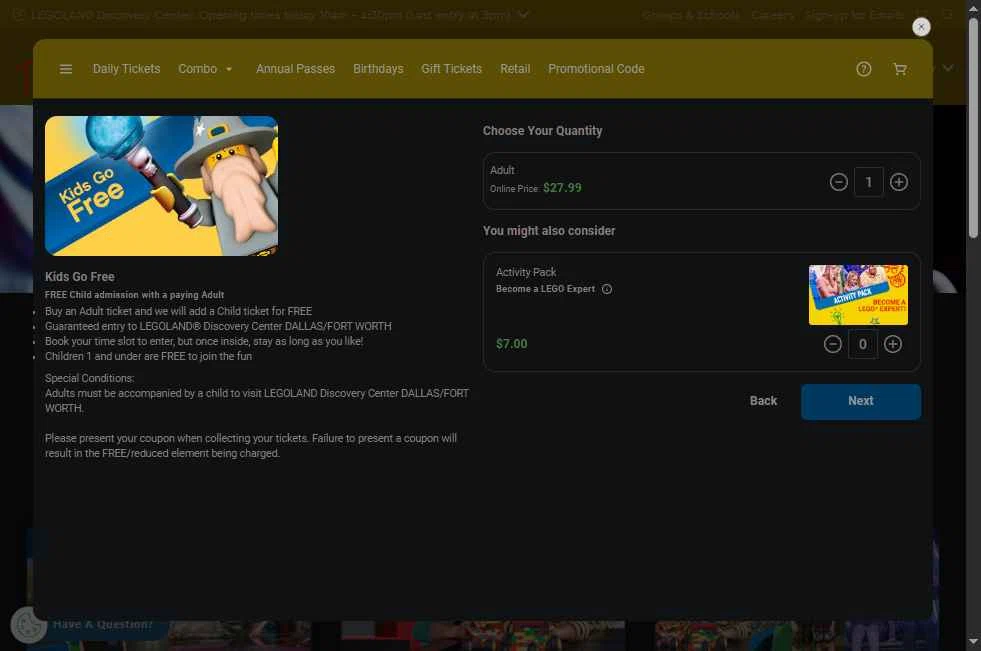
Task: Decrease Activity Pack quantity
Action: pyautogui.click(x=832, y=344)
